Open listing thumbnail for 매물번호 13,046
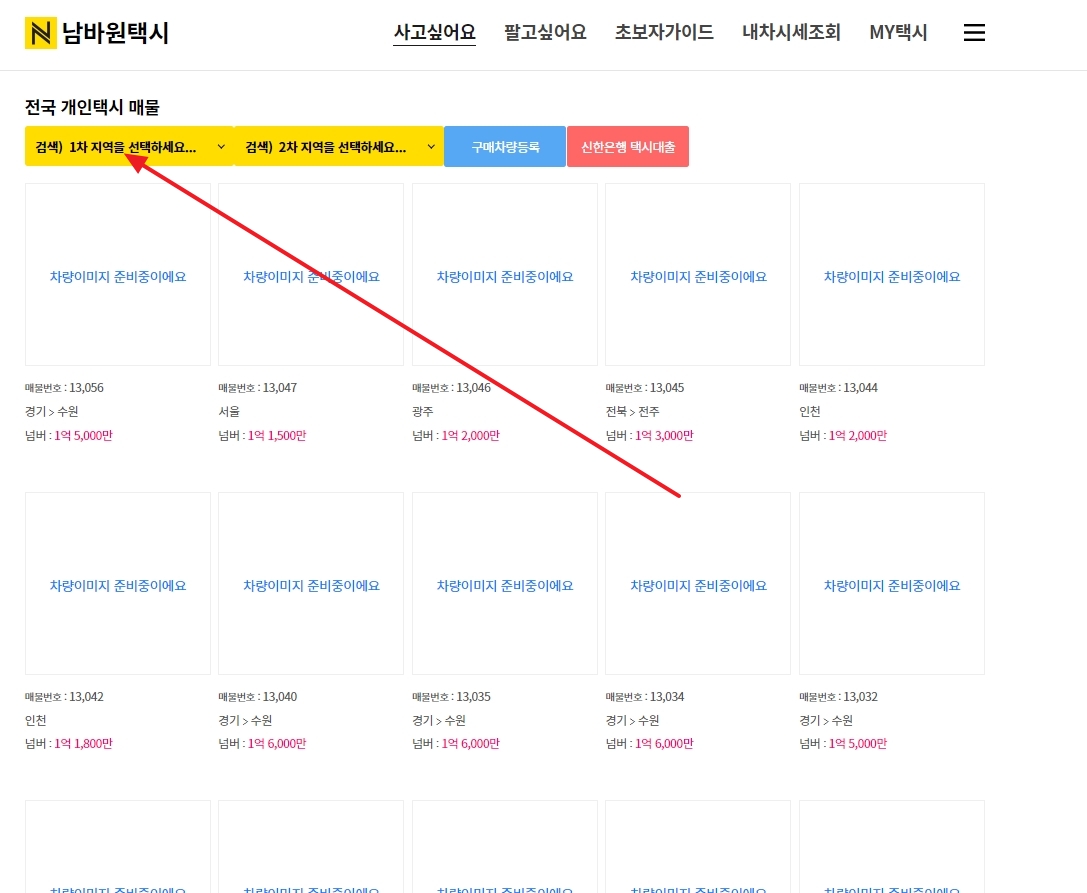 tap(505, 275)
